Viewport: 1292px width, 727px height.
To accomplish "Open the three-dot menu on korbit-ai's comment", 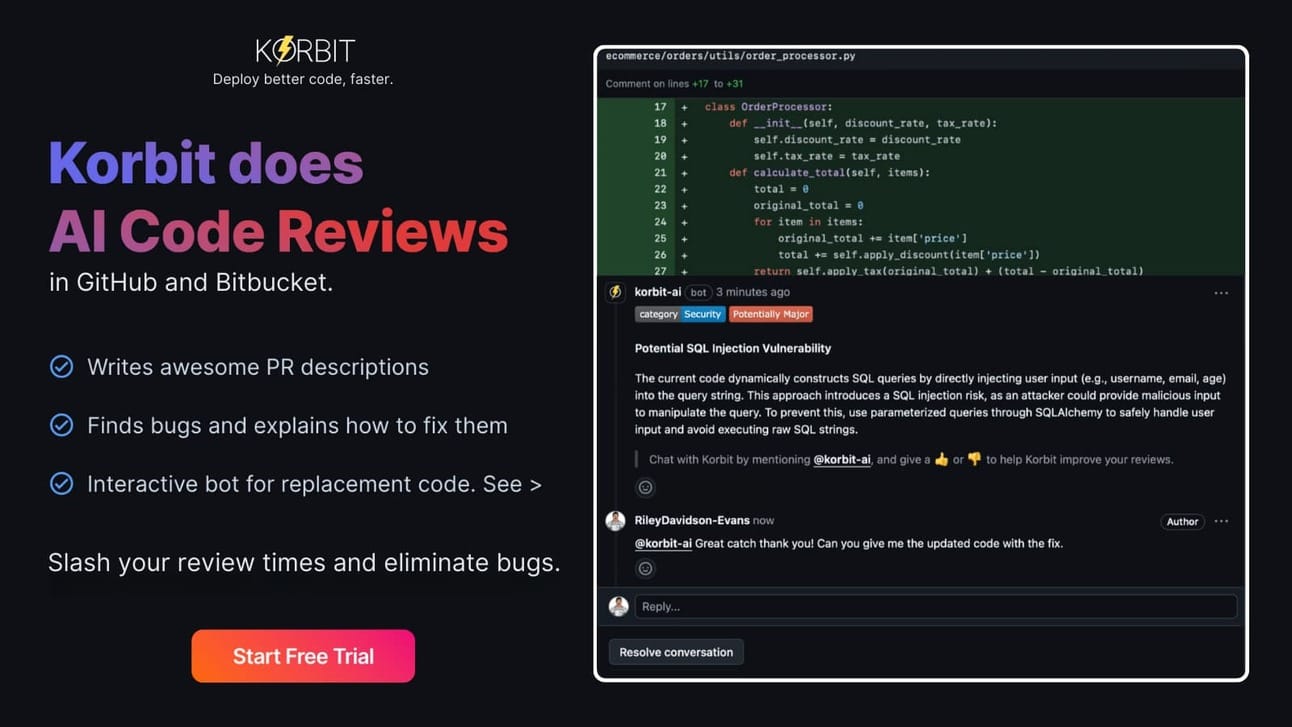I will [1221, 293].
